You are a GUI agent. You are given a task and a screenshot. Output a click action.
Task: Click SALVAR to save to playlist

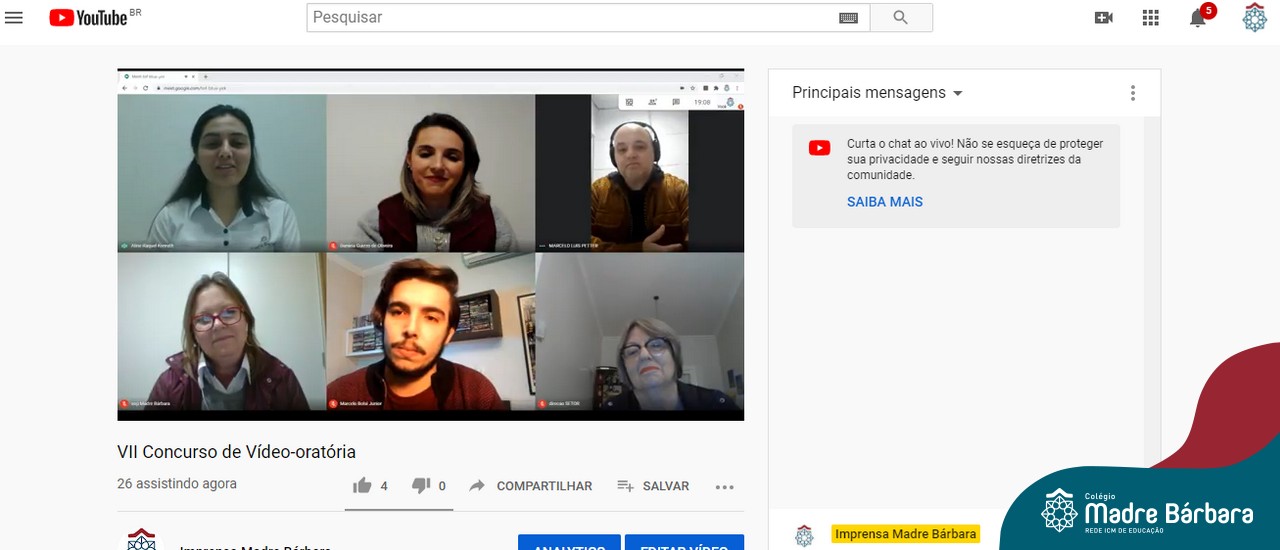point(653,486)
